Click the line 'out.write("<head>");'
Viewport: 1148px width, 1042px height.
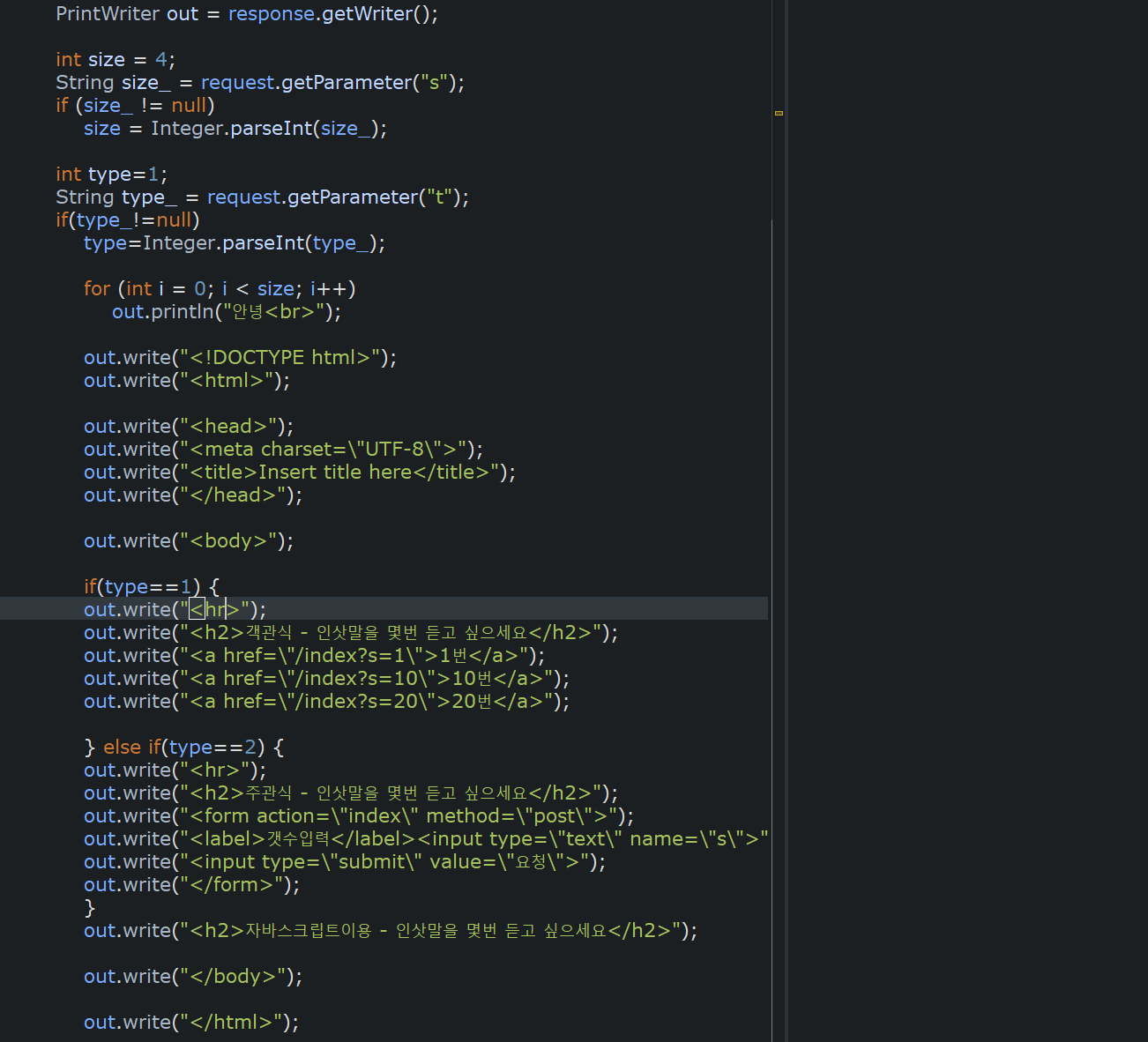pyautogui.click(x=189, y=427)
